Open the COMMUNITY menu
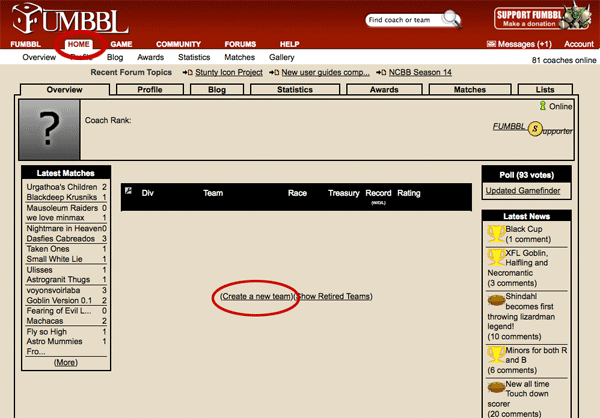This screenshot has width=600, height=418. pos(178,44)
